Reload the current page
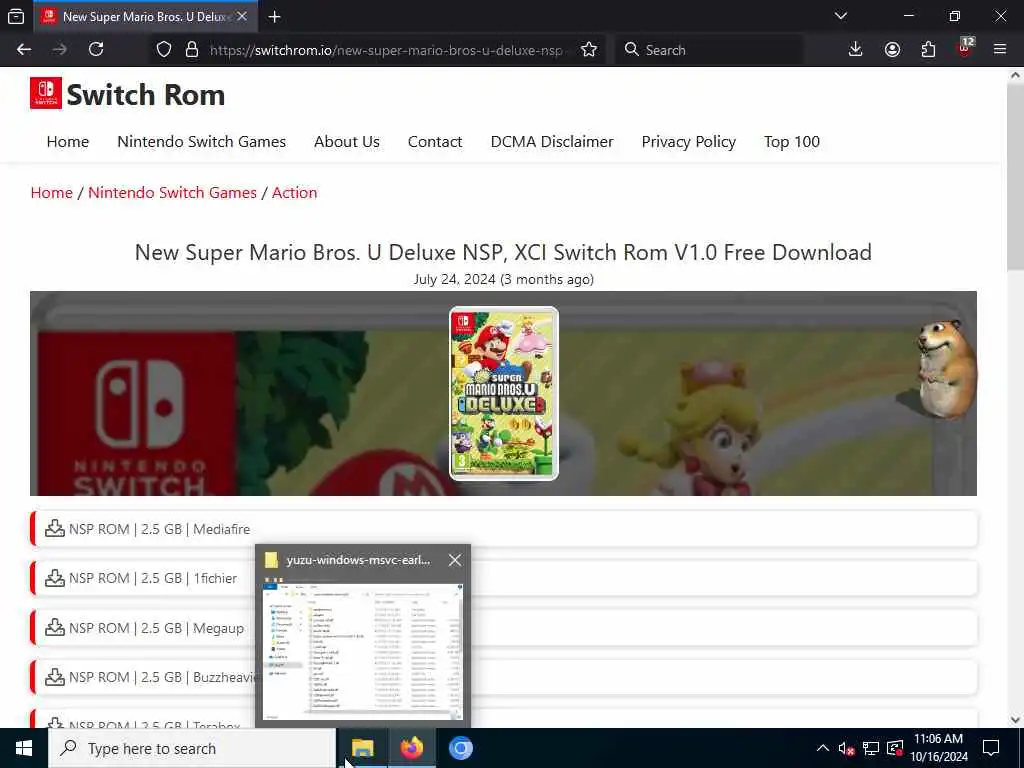Viewport: 1024px width, 768px height. coord(96,50)
